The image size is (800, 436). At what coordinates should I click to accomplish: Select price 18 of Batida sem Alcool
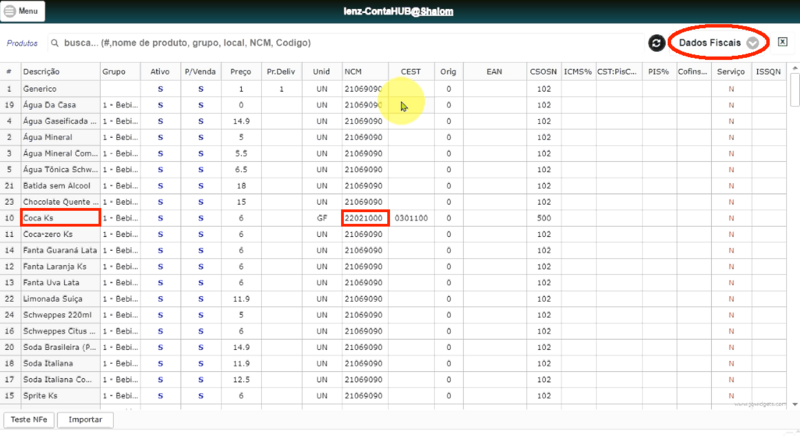[x=241, y=186]
